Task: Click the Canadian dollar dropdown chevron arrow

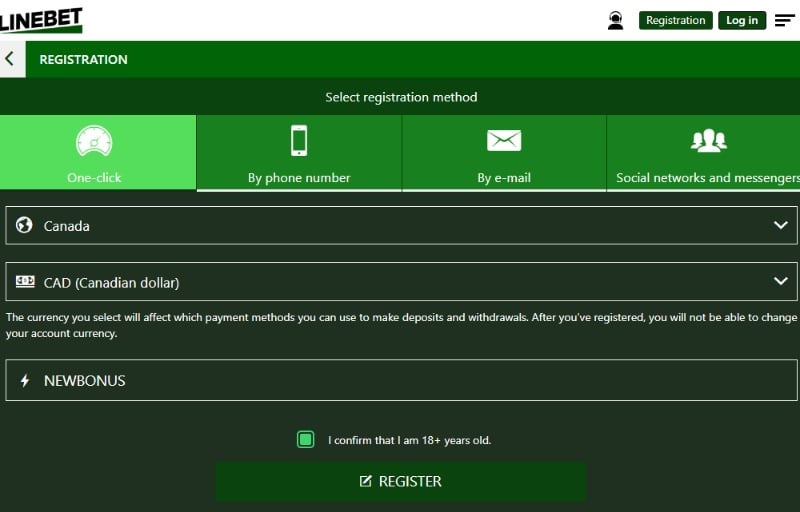Action: click(x=781, y=281)
